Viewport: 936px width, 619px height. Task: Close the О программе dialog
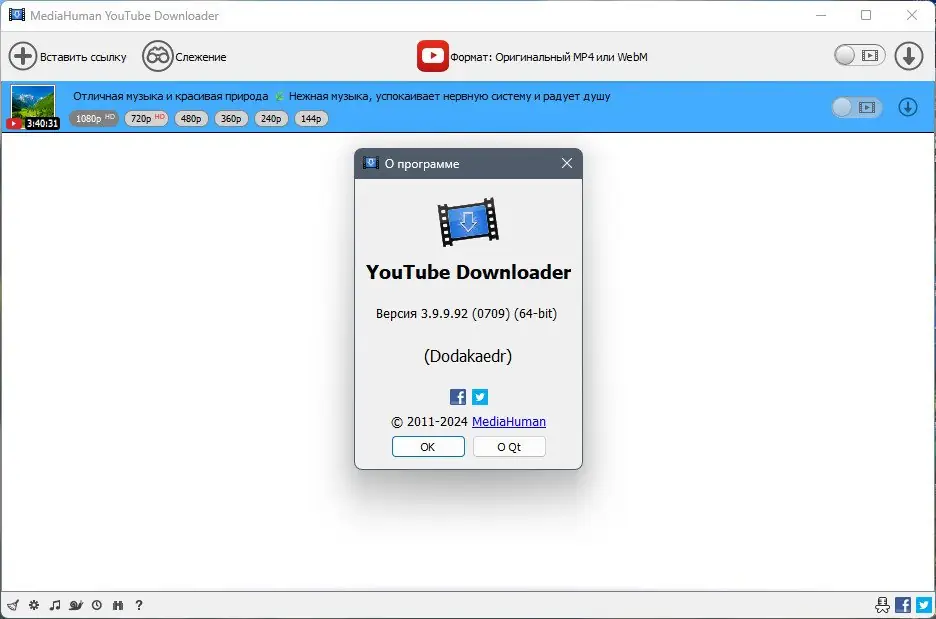(x=567, y=163)
